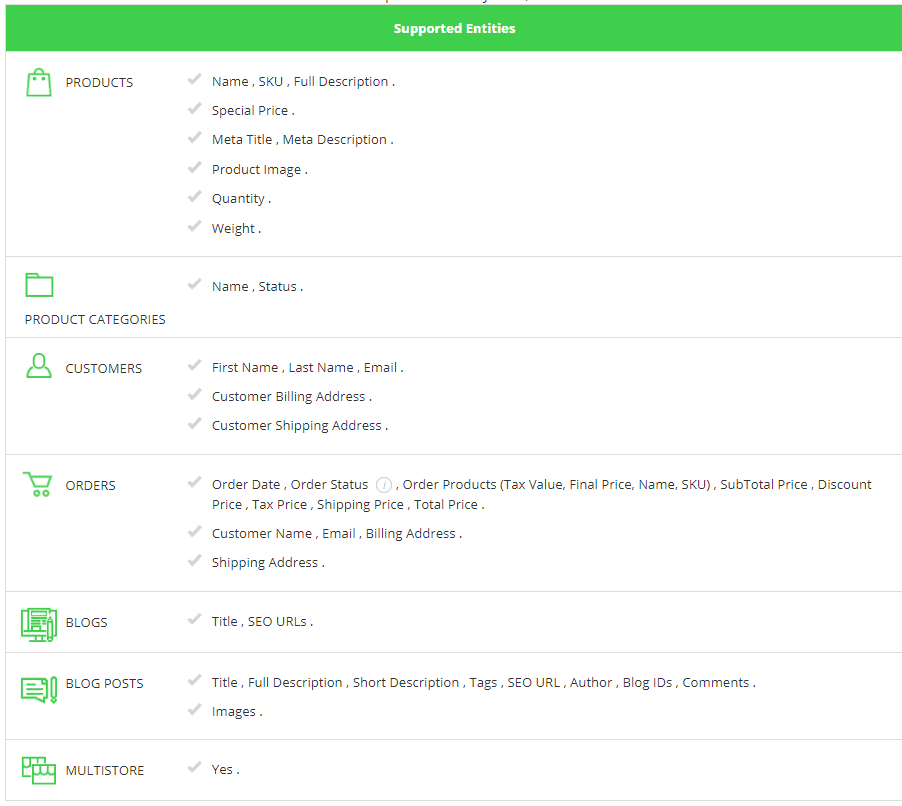Click the Supported Entities green header
The height and width of the screenshot is (806, 902).
[454, 29]
